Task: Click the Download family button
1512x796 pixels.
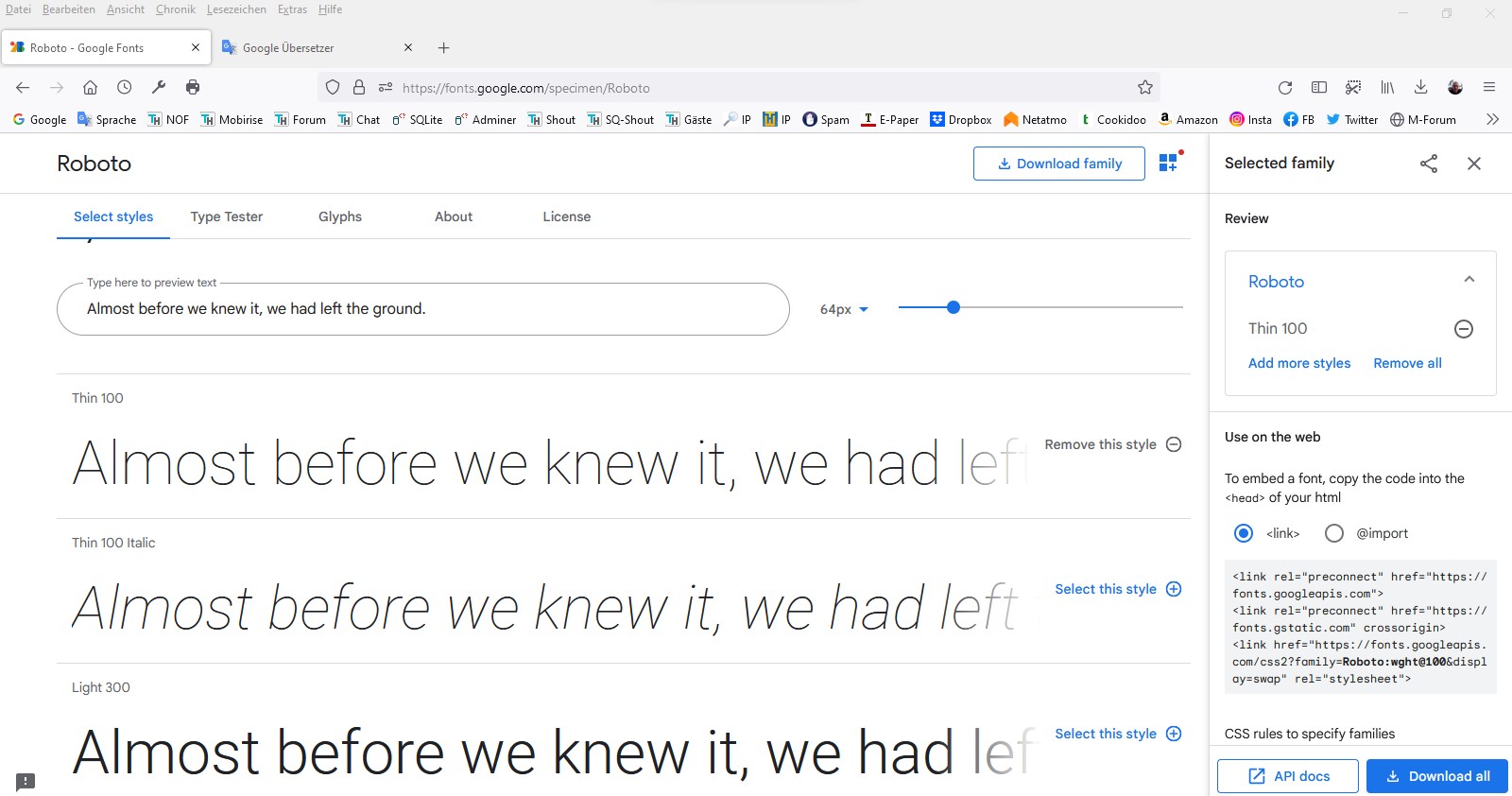Action: click(1059, 164)
